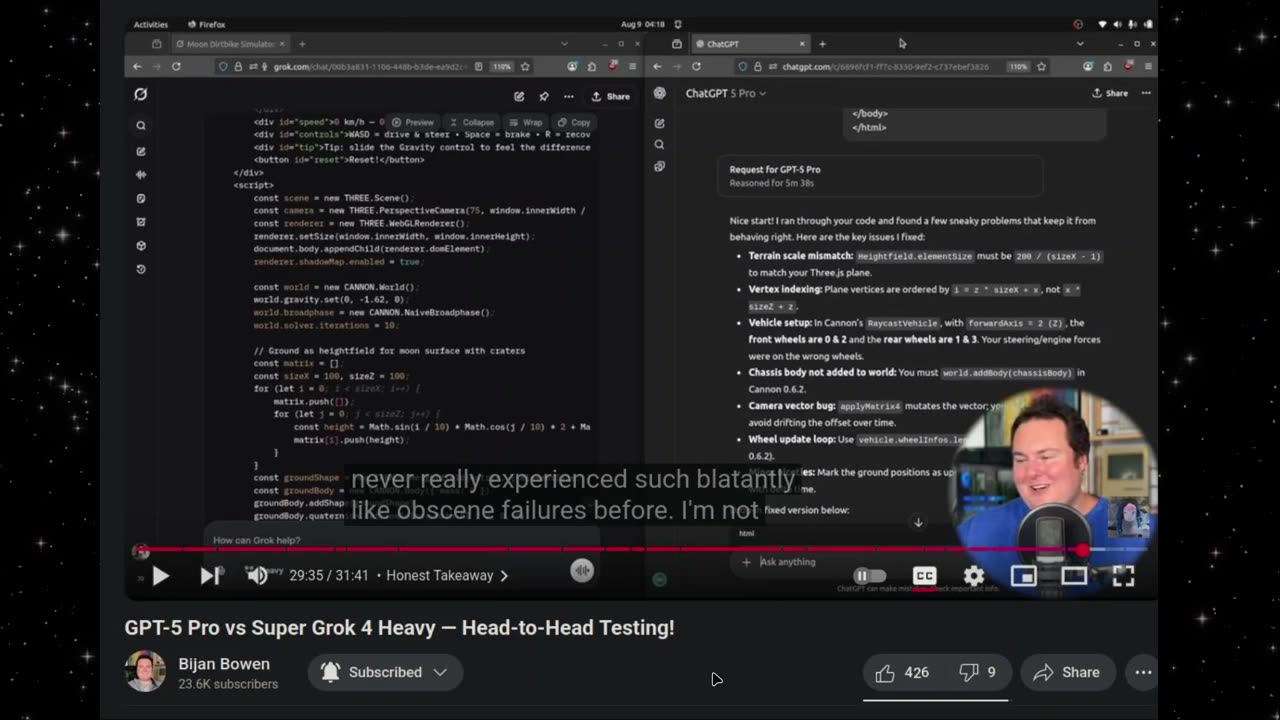The height and width of the screenshot is (720, 1280).
Task: Open ChatGPT header three-dot menu
Action: pos(1146,93)
